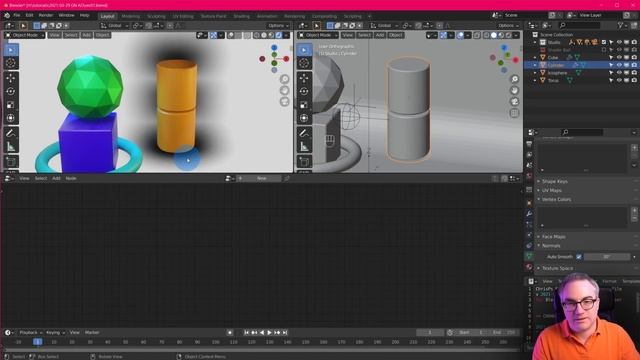Open the Render menu

[46, 16]
